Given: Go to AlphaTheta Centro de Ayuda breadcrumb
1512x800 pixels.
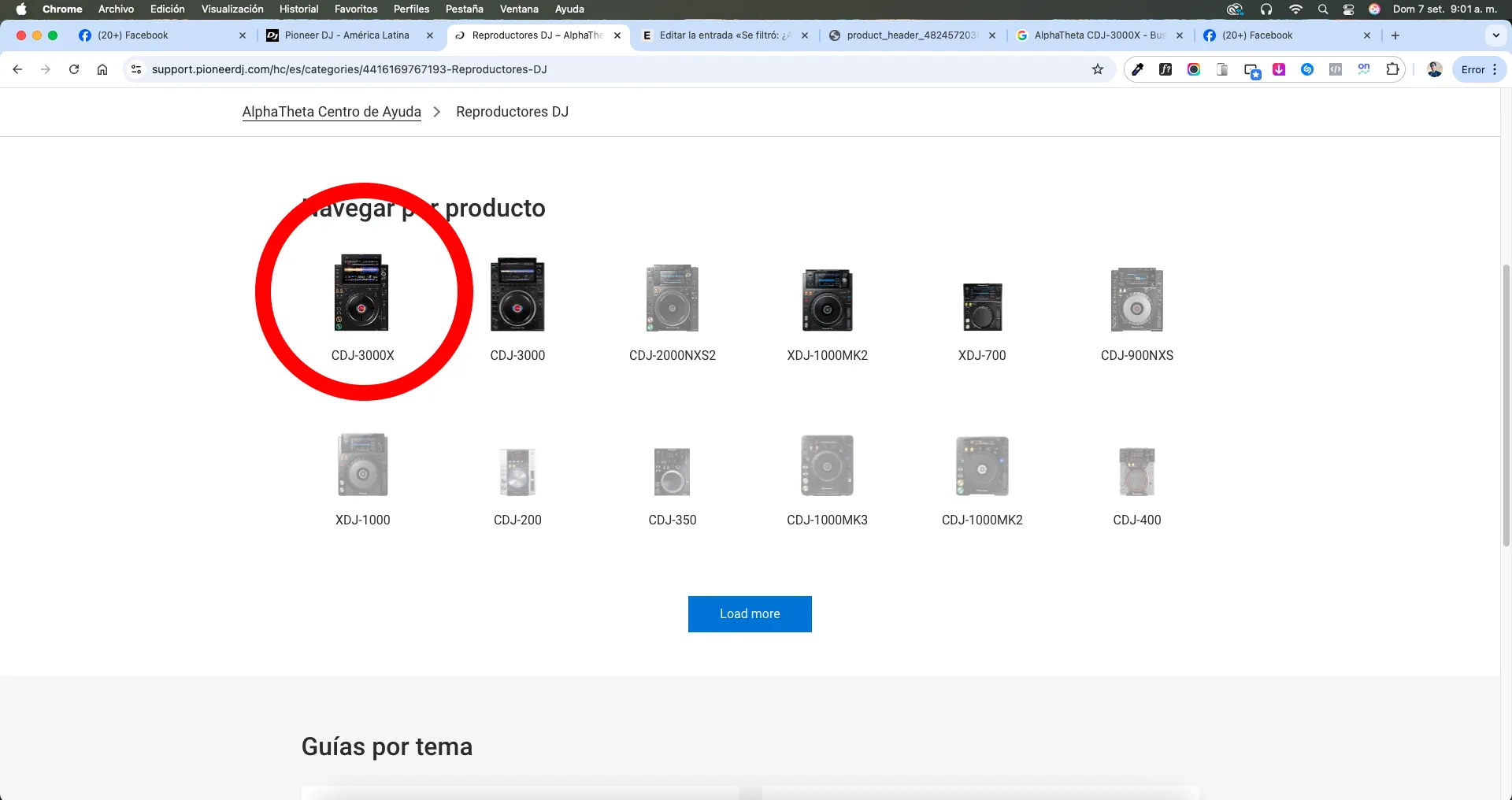Looking at the screenshot, I should tap(332, 112).
